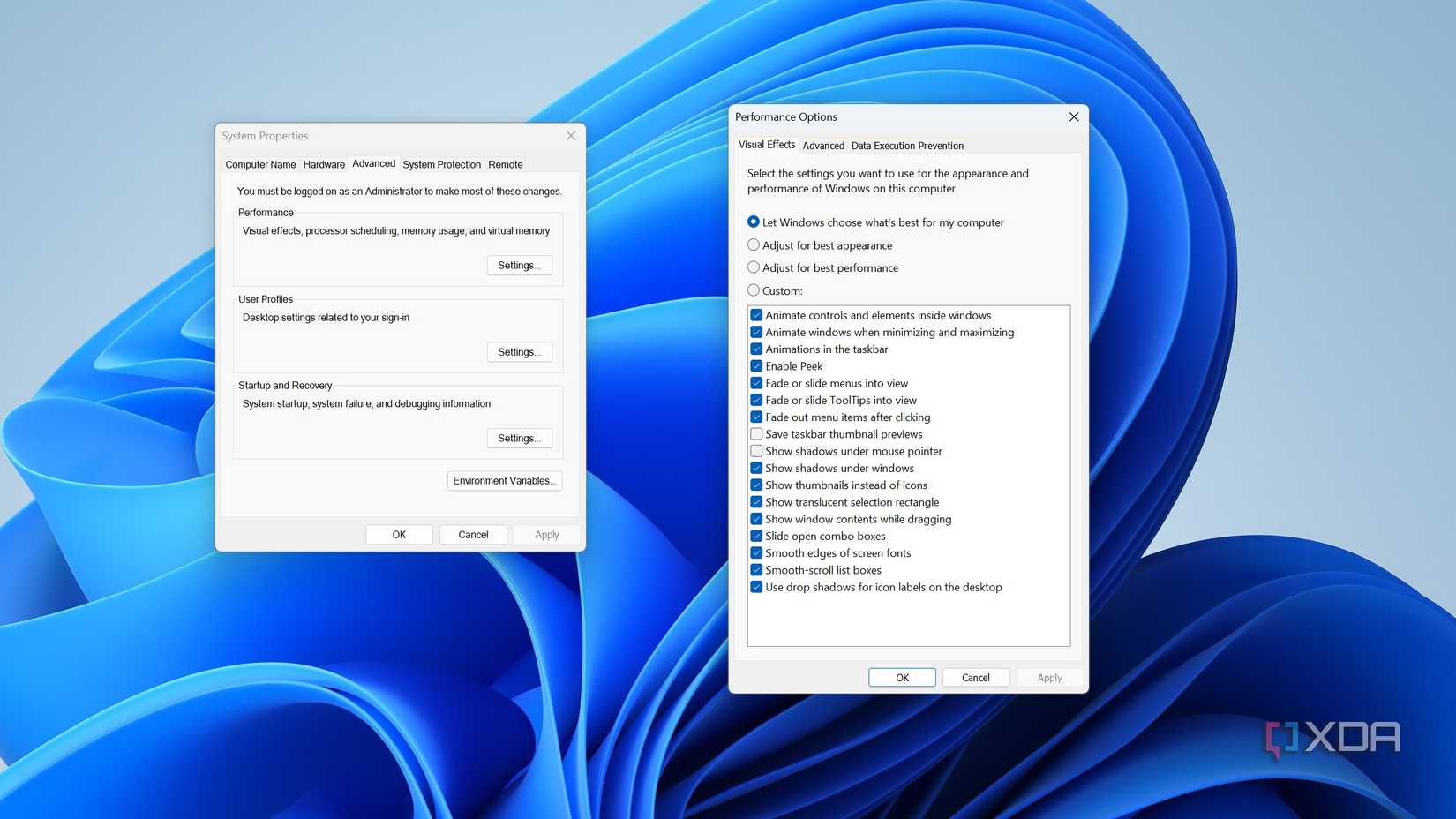Uncheck Animate controls and elements inside windows
Image resolution: width=1456 pixels, height=819 pixels.
click(756, 315)
